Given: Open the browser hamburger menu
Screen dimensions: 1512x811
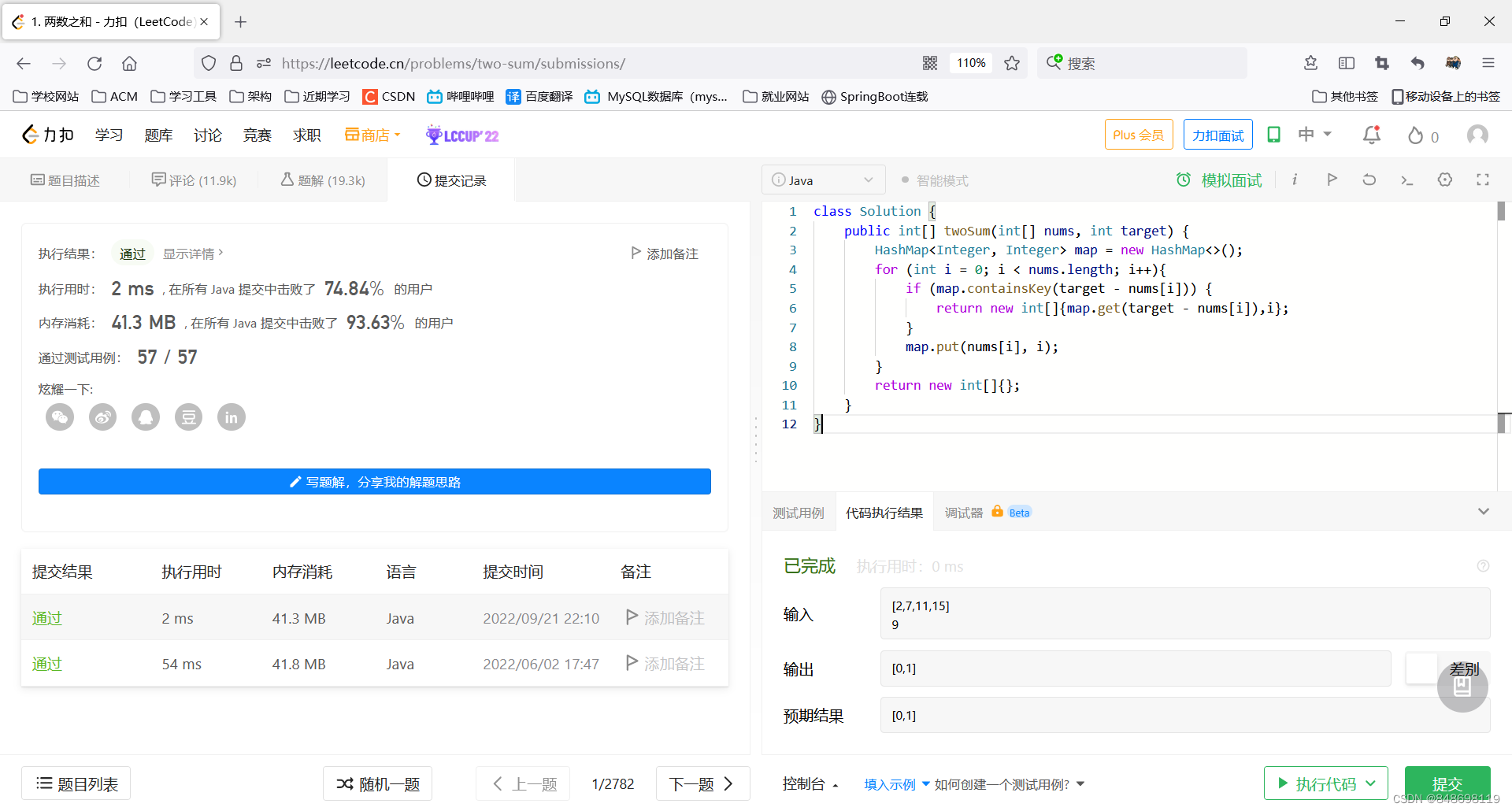Looking at the screenshot, I should click(1488, 63).
